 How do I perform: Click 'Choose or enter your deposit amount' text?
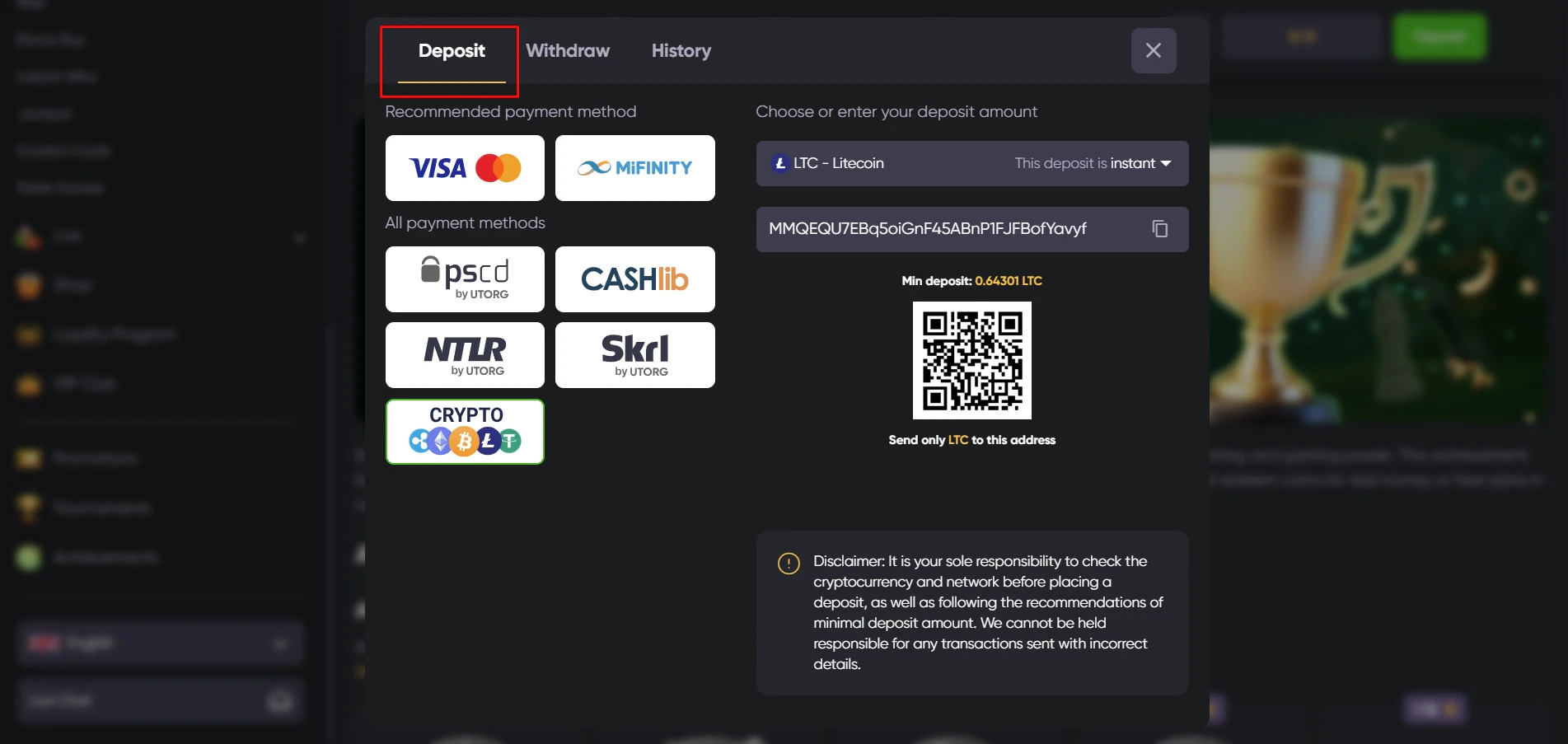point(896,111)
